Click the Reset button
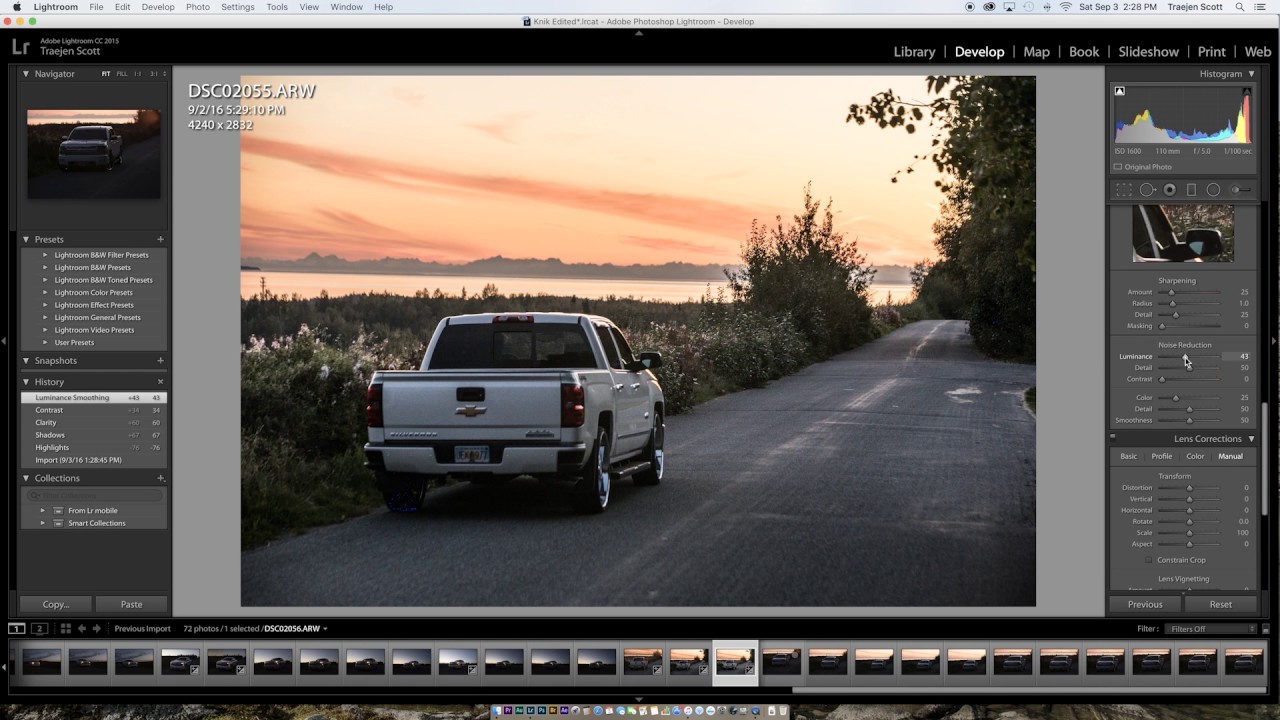Image resolution: width=1280 pixels, height=720 pixels. [1220, 604]
